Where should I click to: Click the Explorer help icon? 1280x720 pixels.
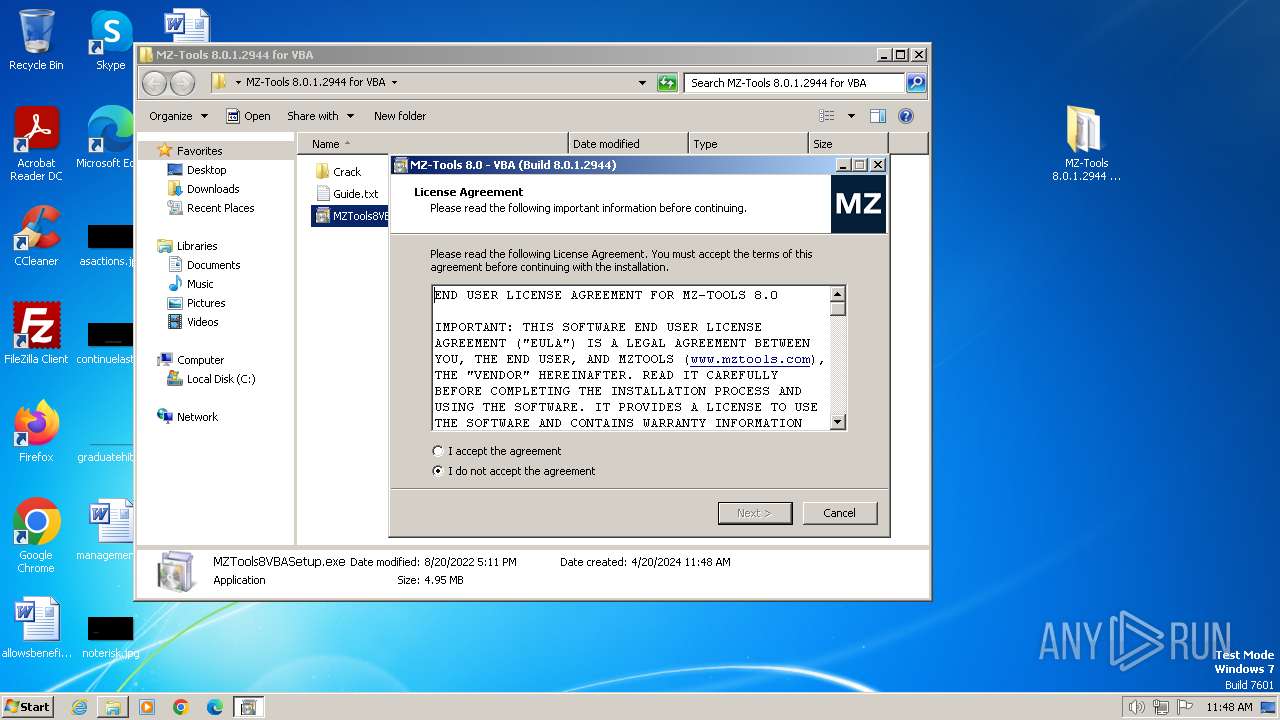click(905, 116)
